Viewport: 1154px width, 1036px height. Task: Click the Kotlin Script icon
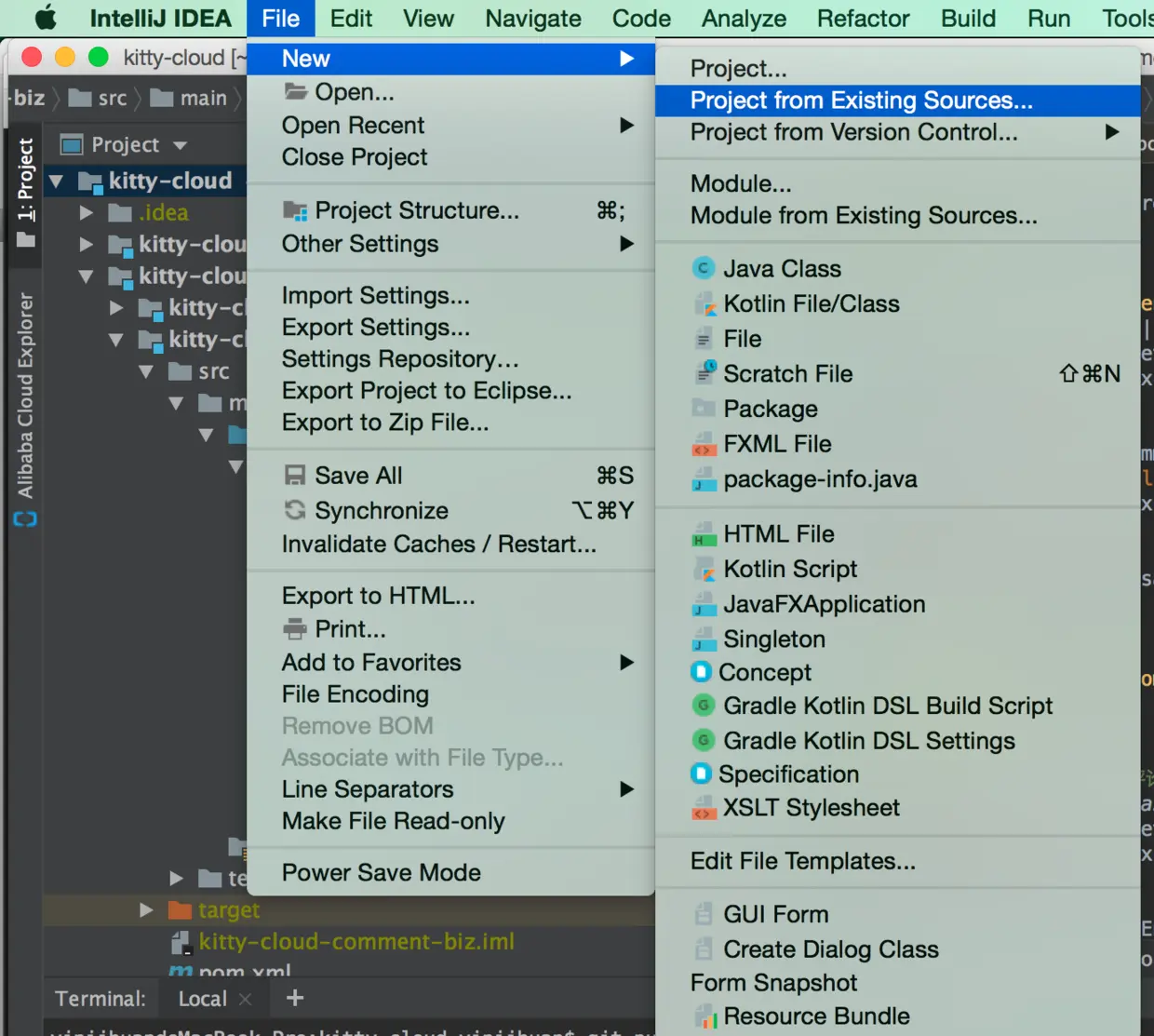click(x=704, y=569)
